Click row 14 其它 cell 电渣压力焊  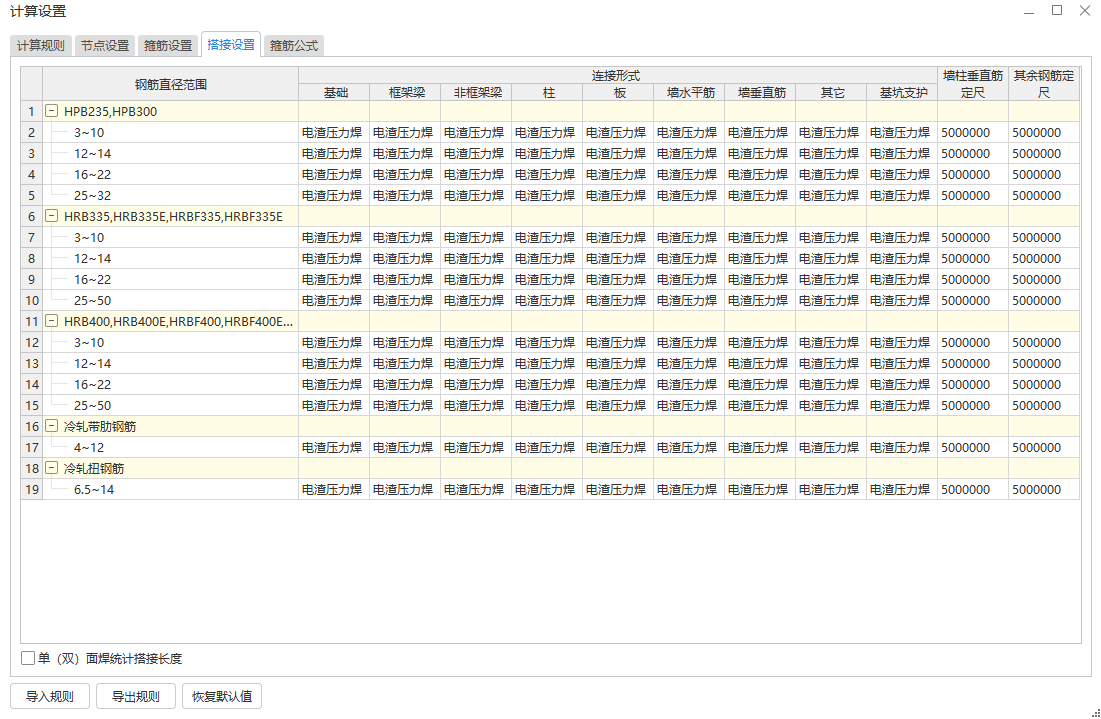click(831, 385)
